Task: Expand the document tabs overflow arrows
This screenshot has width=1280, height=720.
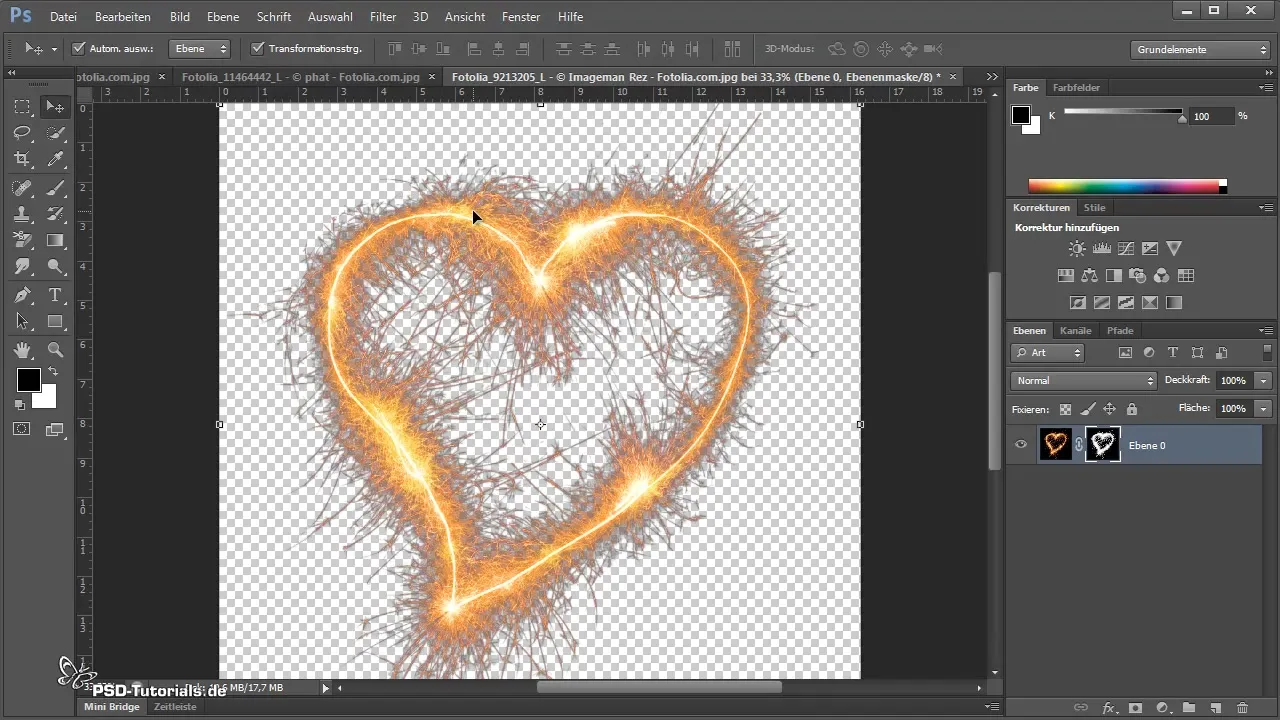Action: point(992,77)
